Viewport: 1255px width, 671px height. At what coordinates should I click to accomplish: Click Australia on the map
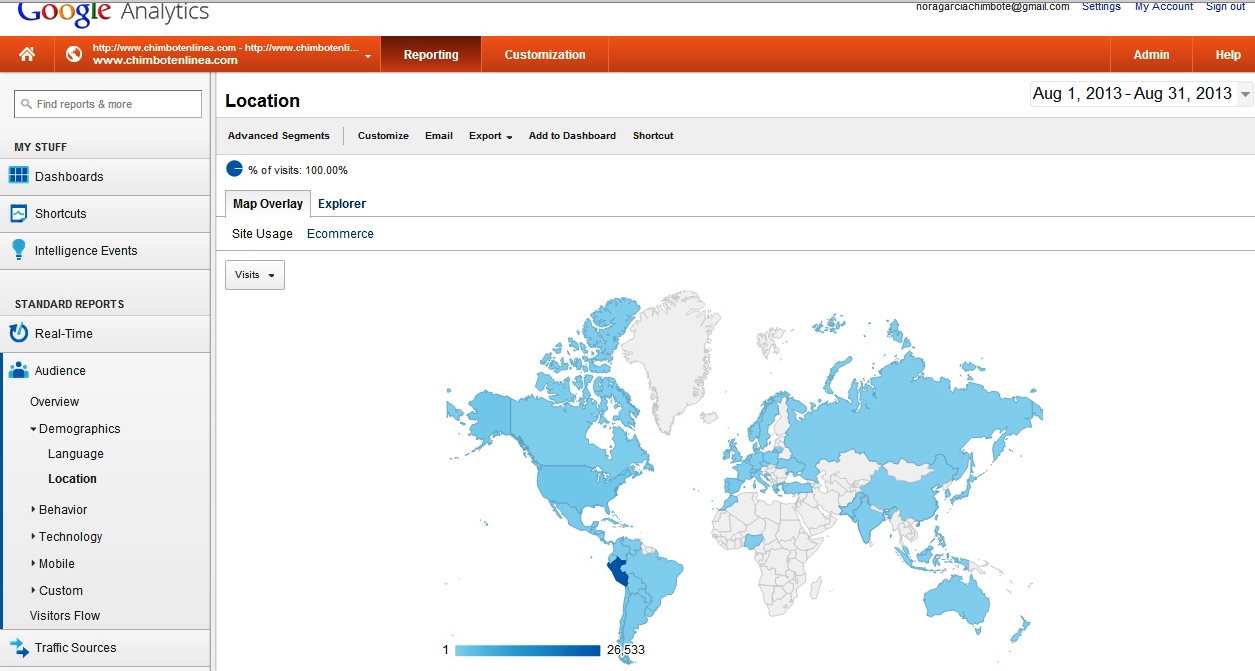pyautogui.click(x=958, y=601)
